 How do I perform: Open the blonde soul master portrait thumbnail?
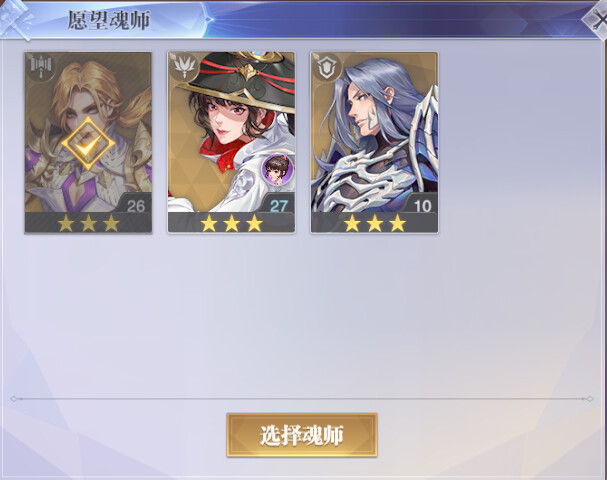click(x=88, y=142)
